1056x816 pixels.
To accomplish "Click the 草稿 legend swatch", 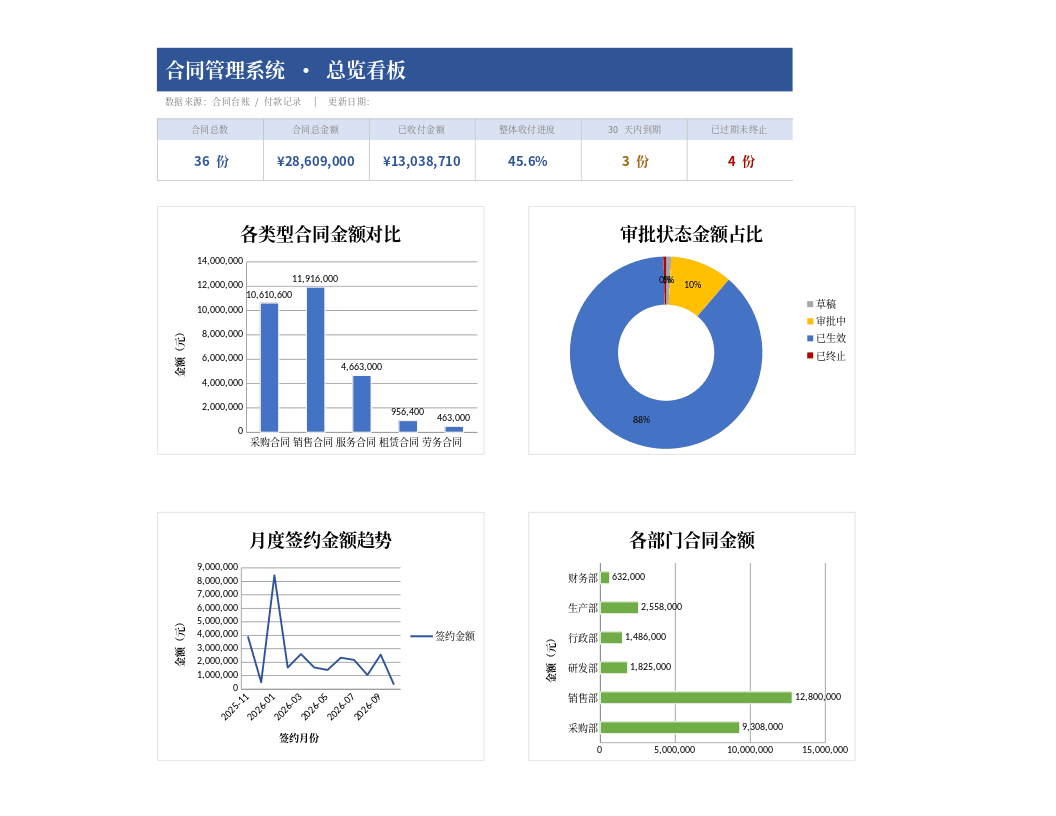I will [810, 304].
